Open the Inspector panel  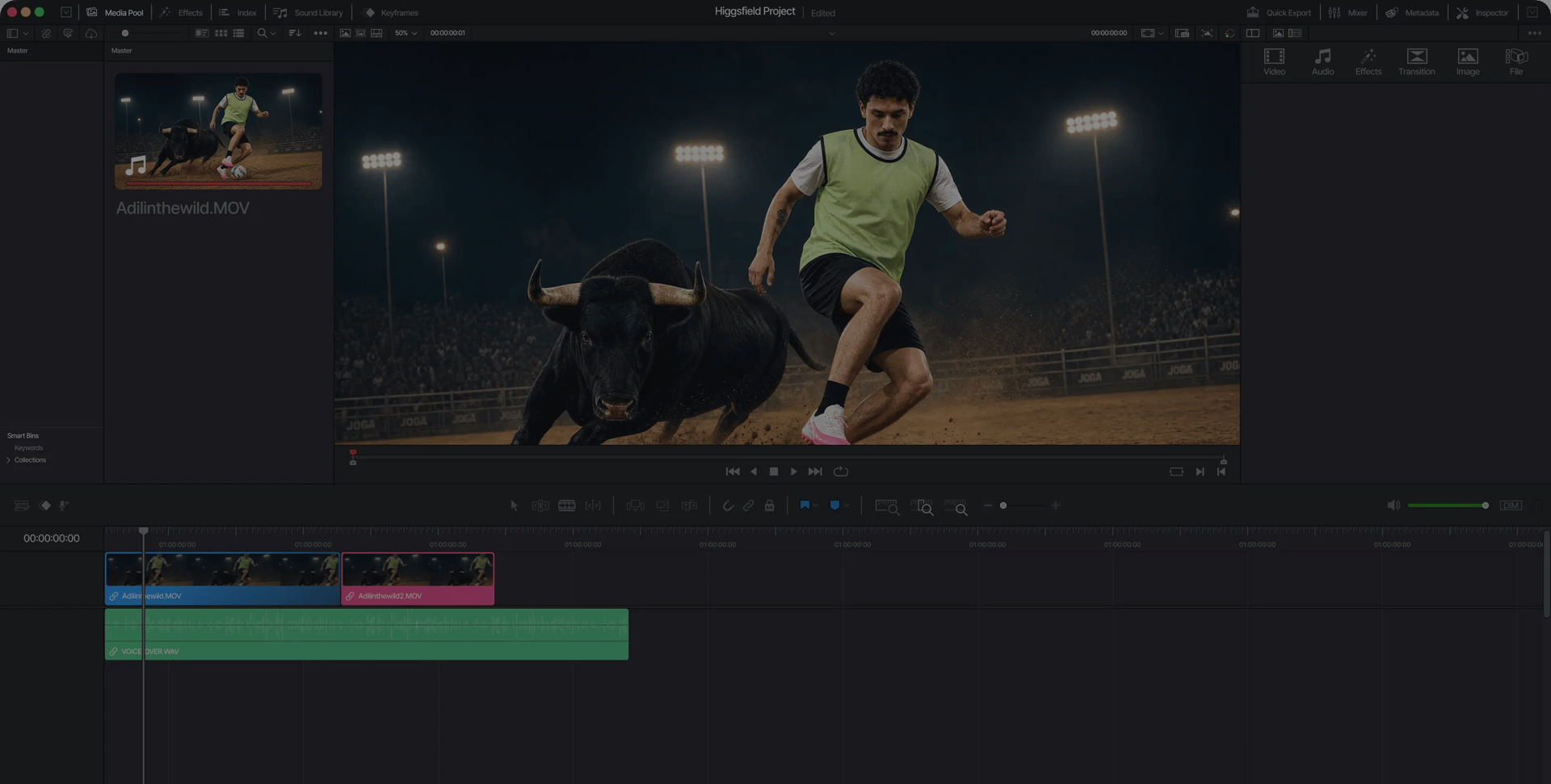(1482, 12)
